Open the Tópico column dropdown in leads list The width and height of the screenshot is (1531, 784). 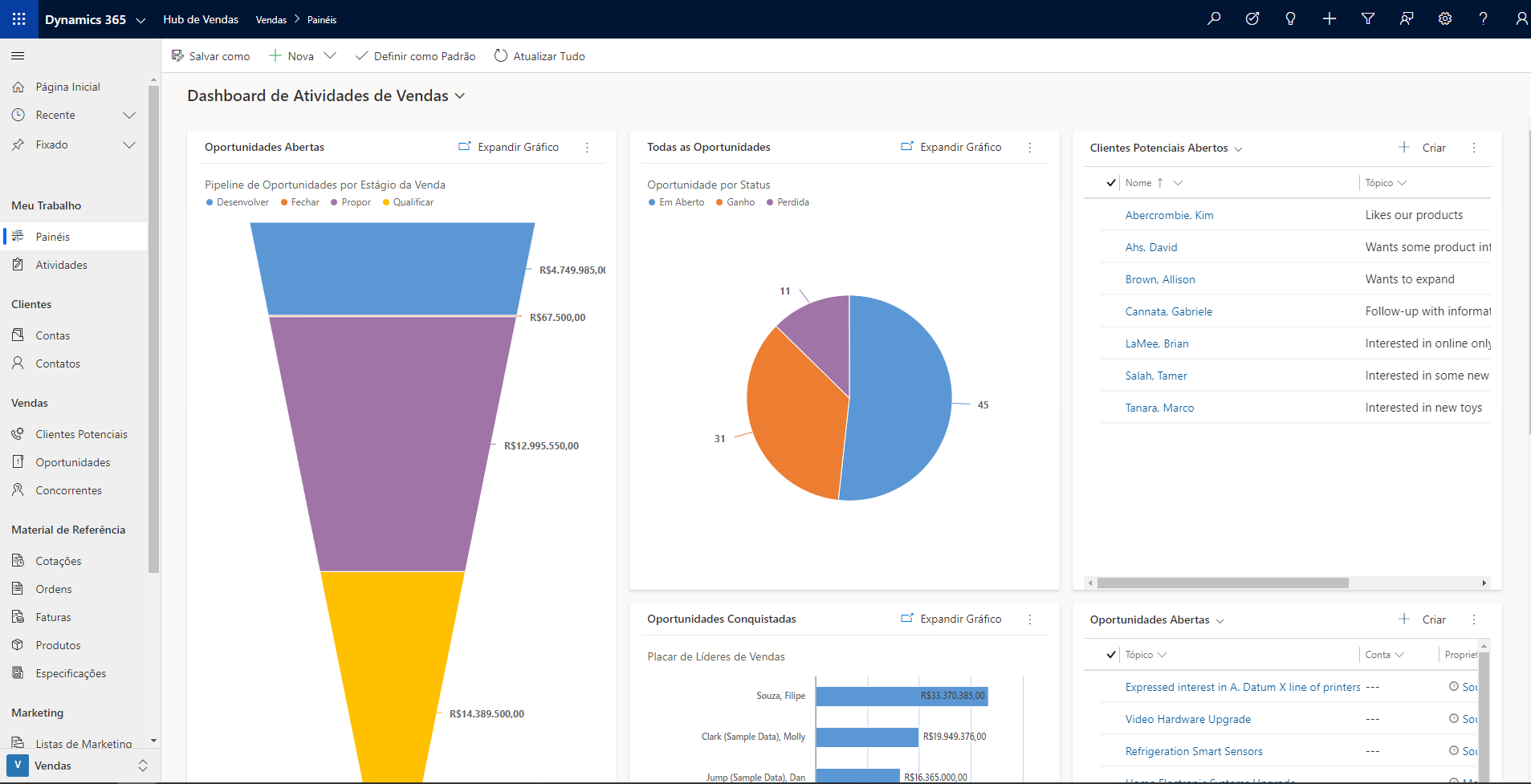[x=1403, y=183]
